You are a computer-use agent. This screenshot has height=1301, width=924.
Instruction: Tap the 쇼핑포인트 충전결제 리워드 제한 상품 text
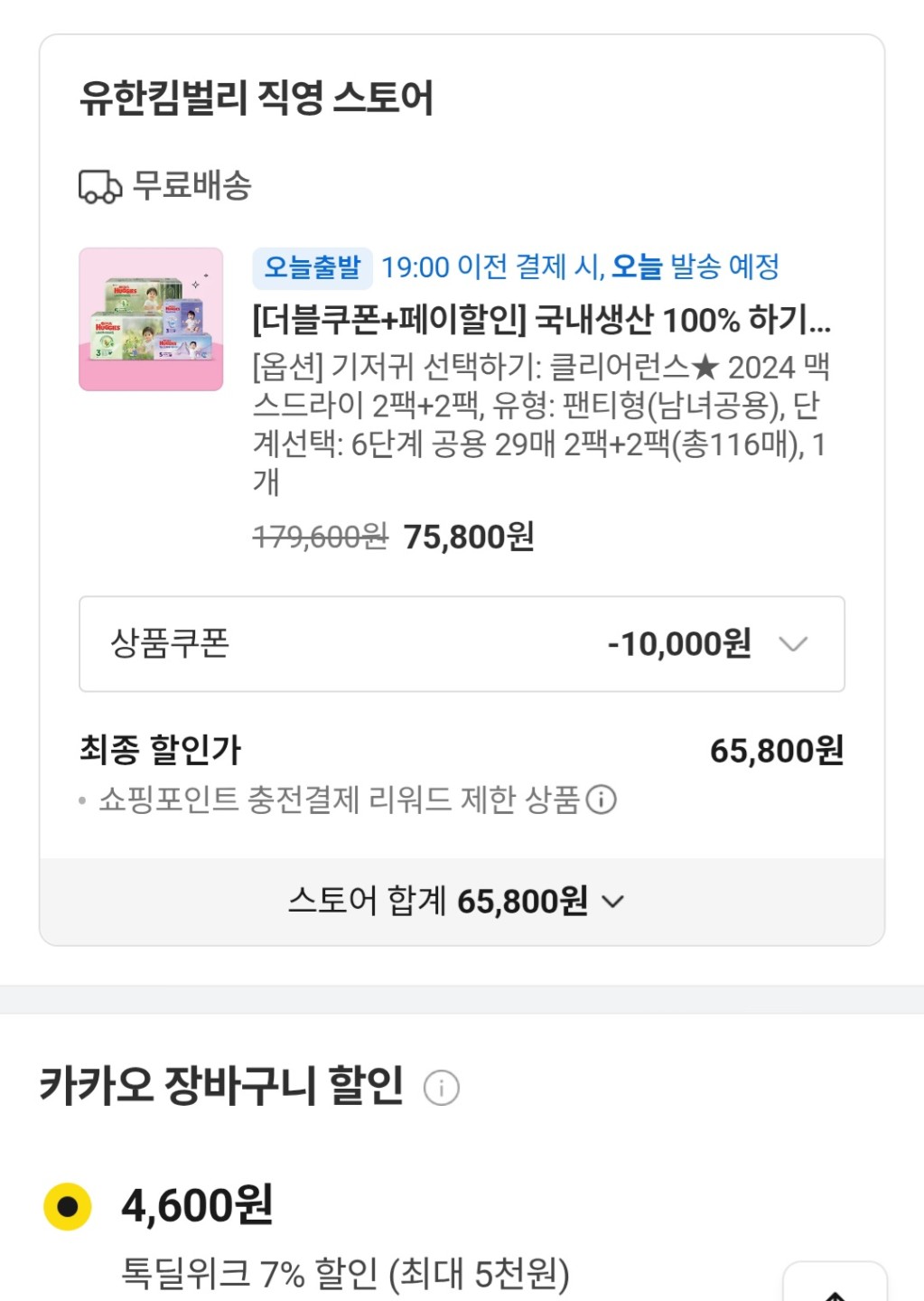pos(339,800)
